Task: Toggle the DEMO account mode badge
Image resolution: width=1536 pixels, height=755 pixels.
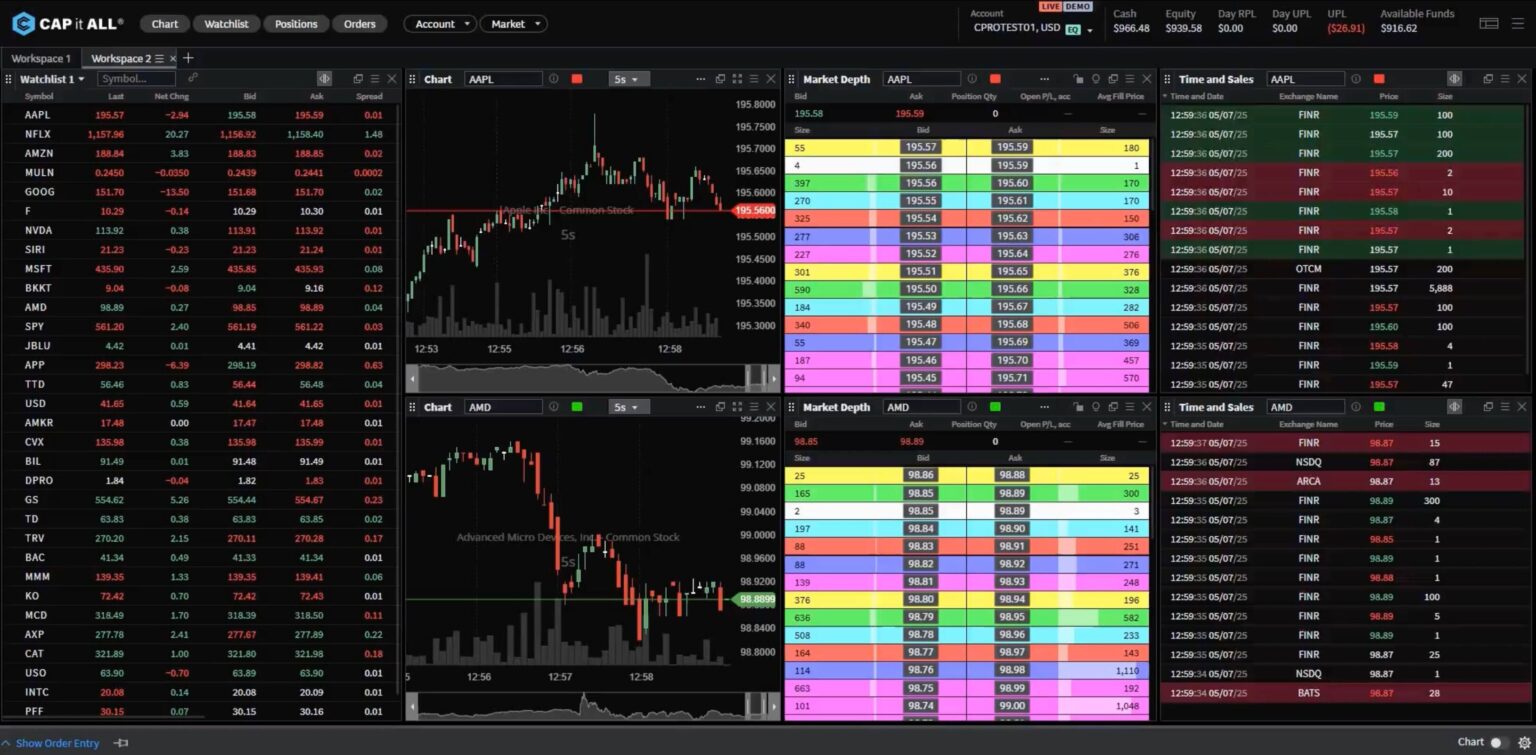Action: 1078,7
